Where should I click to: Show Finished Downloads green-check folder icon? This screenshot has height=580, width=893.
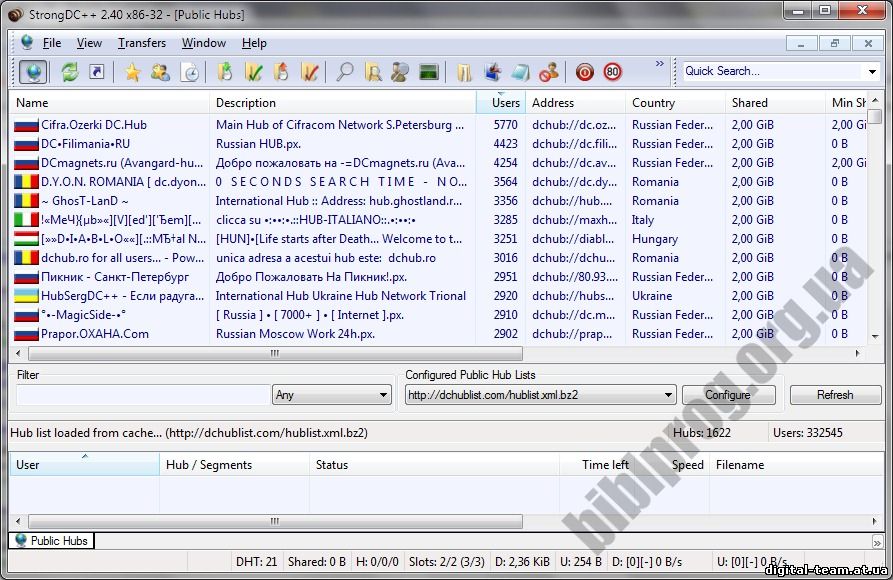253,72
